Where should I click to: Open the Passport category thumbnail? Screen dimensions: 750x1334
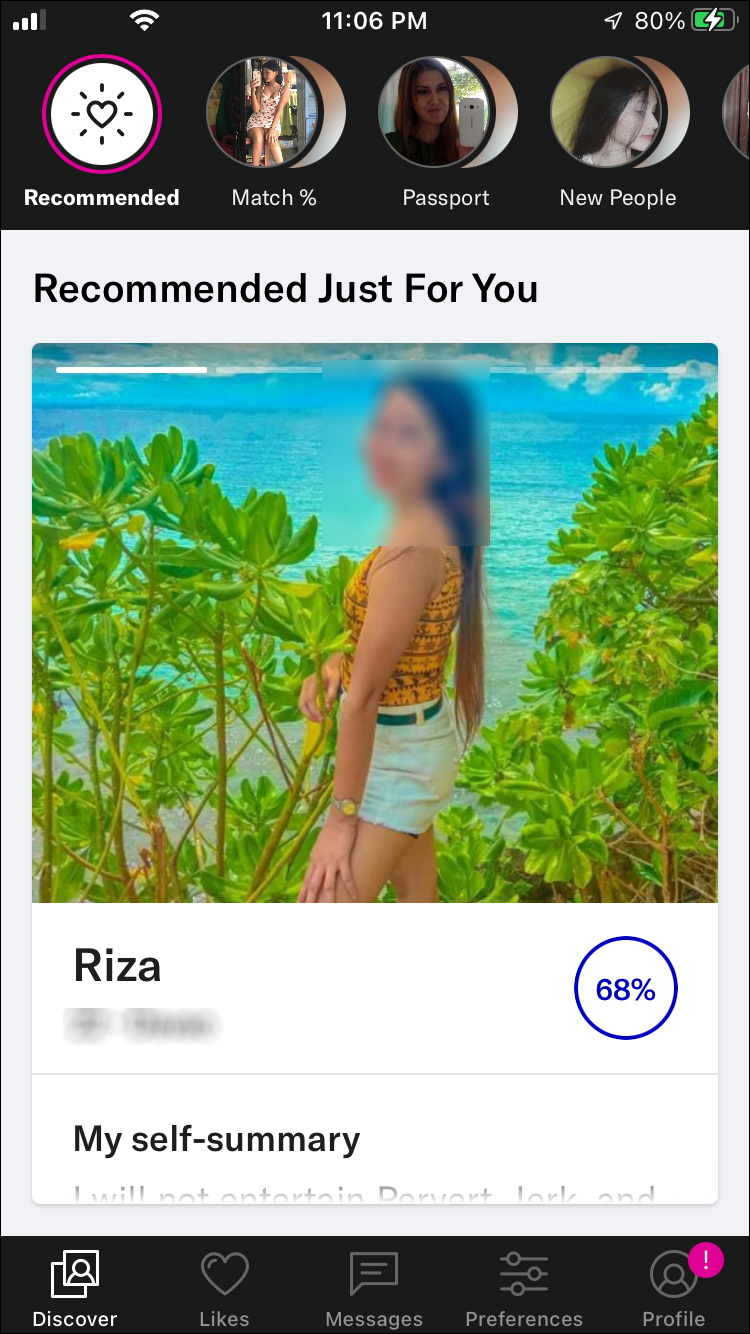[434, 111]
